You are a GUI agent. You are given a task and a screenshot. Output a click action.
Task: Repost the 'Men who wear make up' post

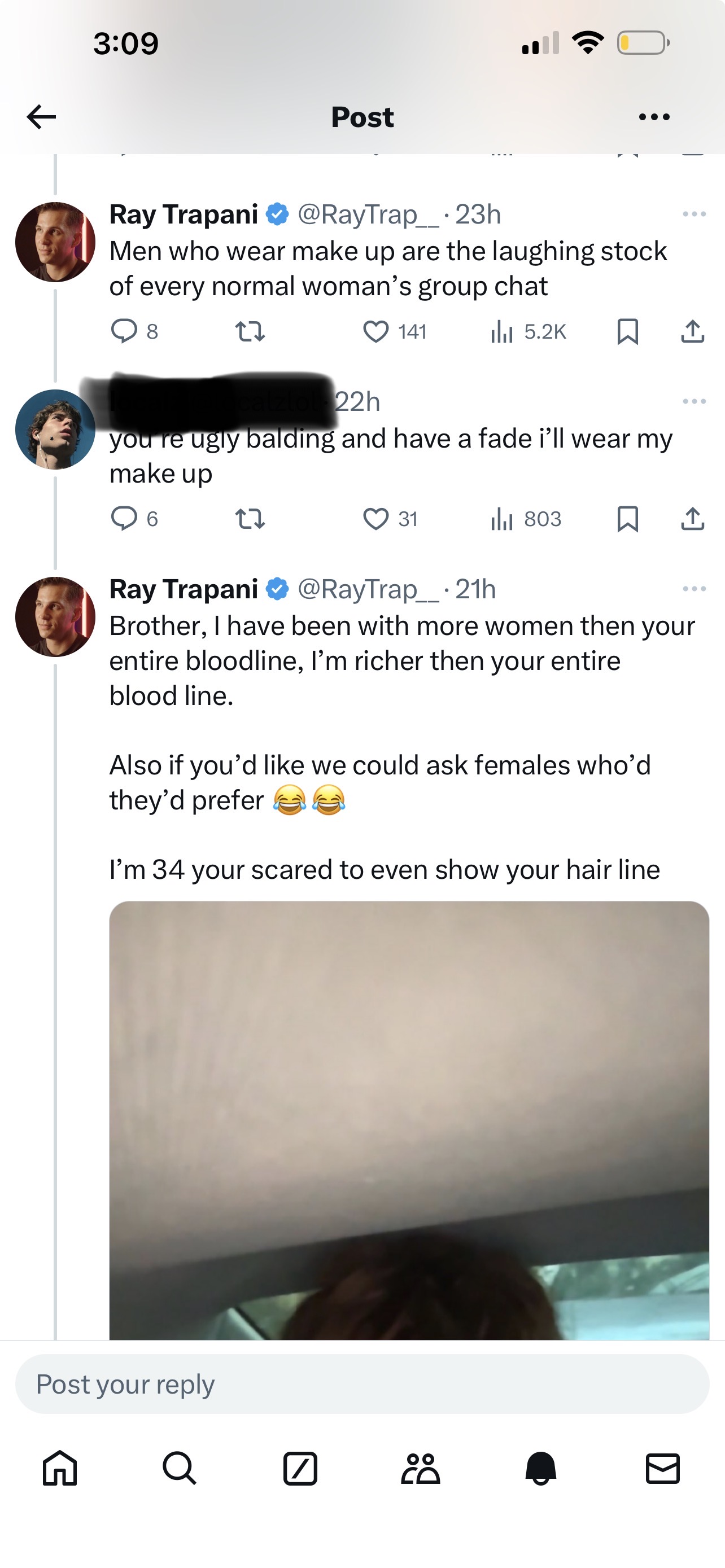coord(250,332)
